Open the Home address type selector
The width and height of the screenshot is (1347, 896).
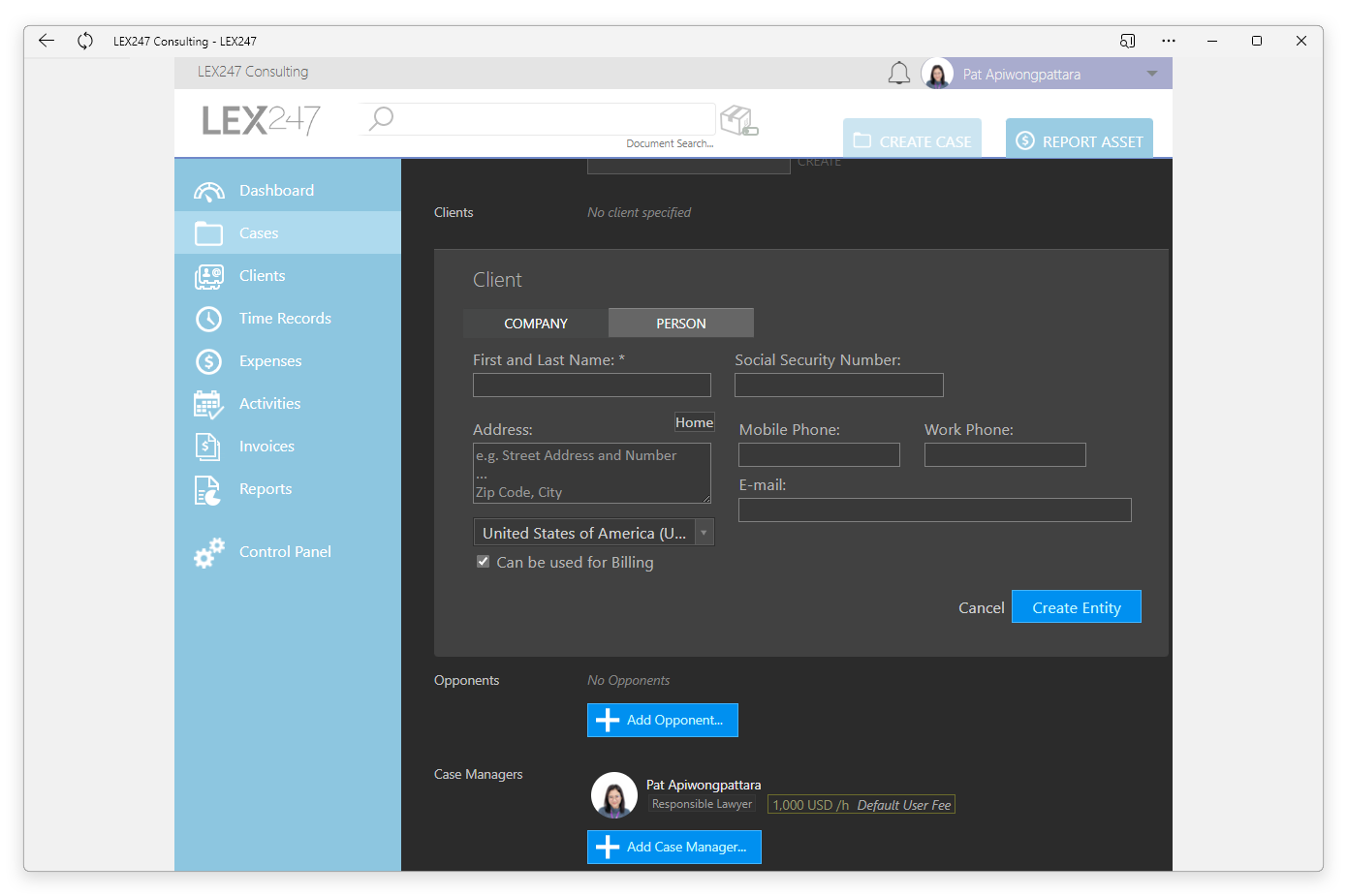pyautogui.click(x=695, y=422)
